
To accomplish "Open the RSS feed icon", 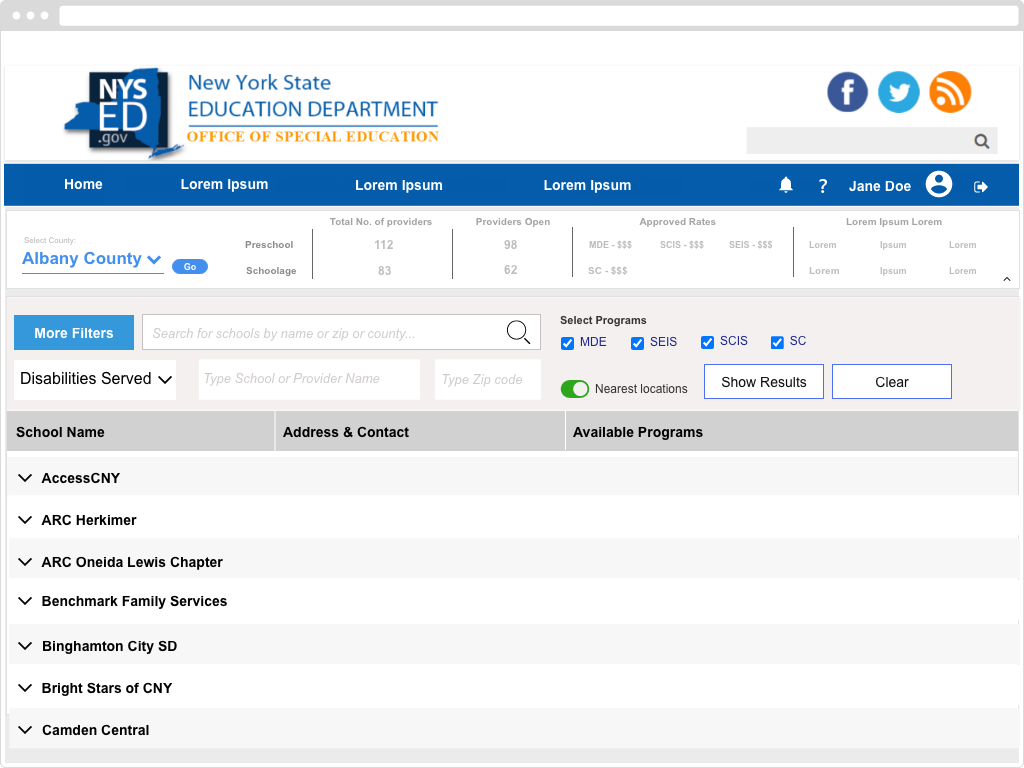I will 950,92.
